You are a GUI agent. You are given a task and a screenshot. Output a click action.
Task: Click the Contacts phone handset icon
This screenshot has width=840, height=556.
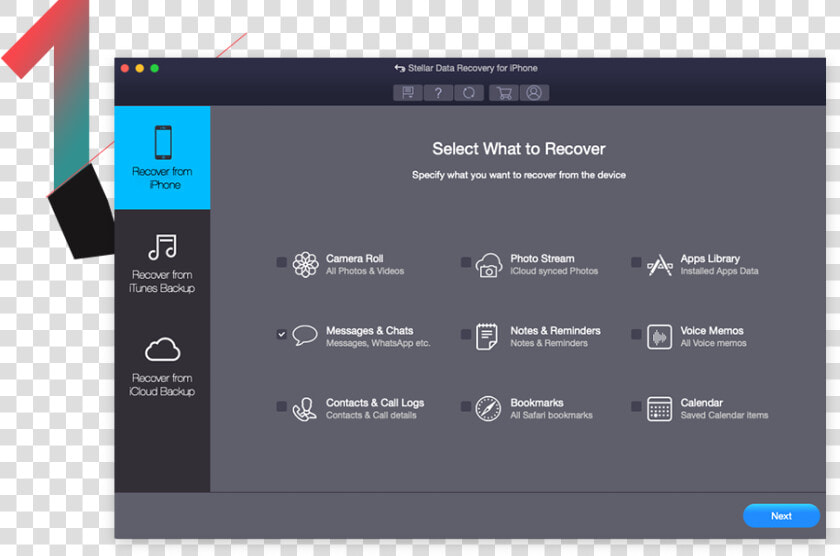(x=304, y=409)
